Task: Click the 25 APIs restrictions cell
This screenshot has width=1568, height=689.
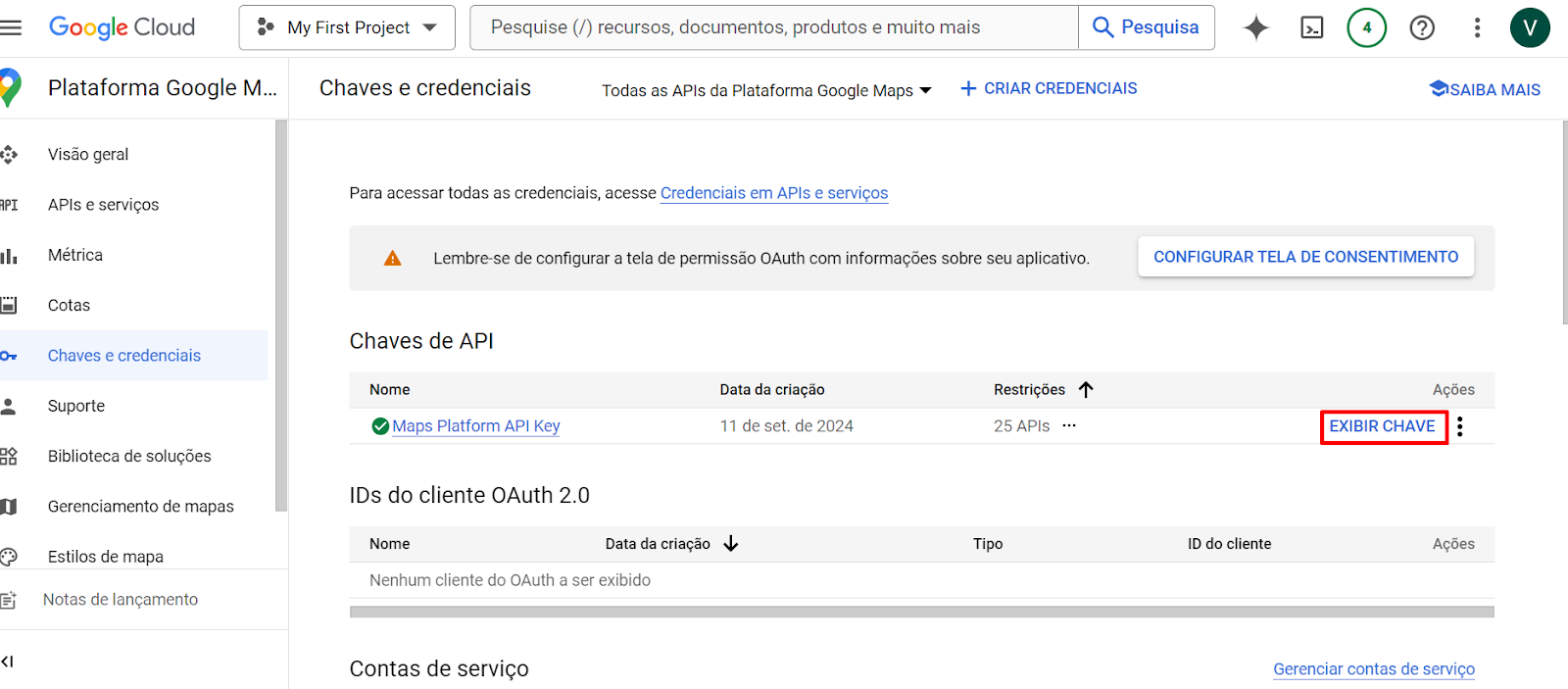Action: 1022,426
